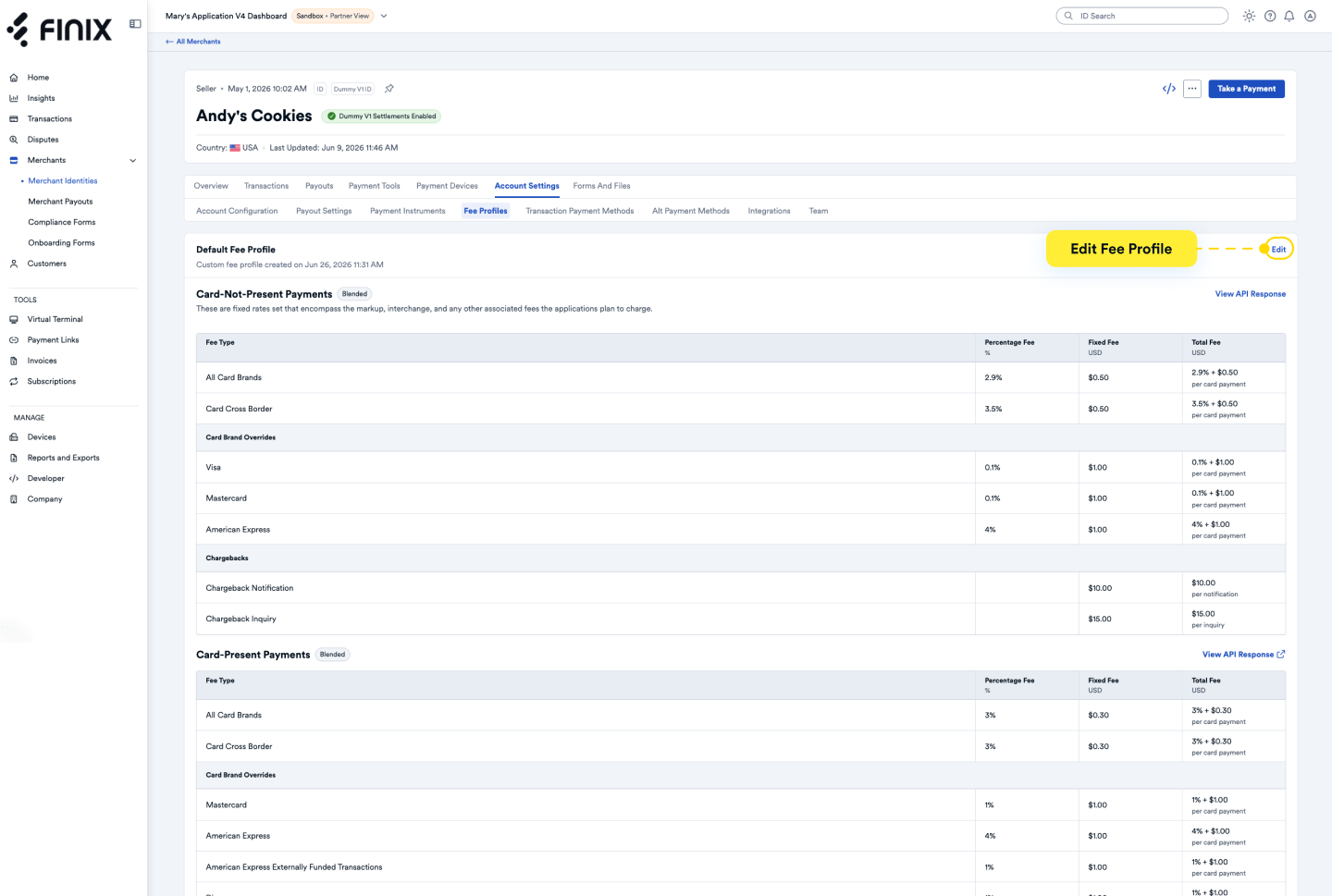Open notifications bell
1332x896 pixels.
coord(1289,16)
